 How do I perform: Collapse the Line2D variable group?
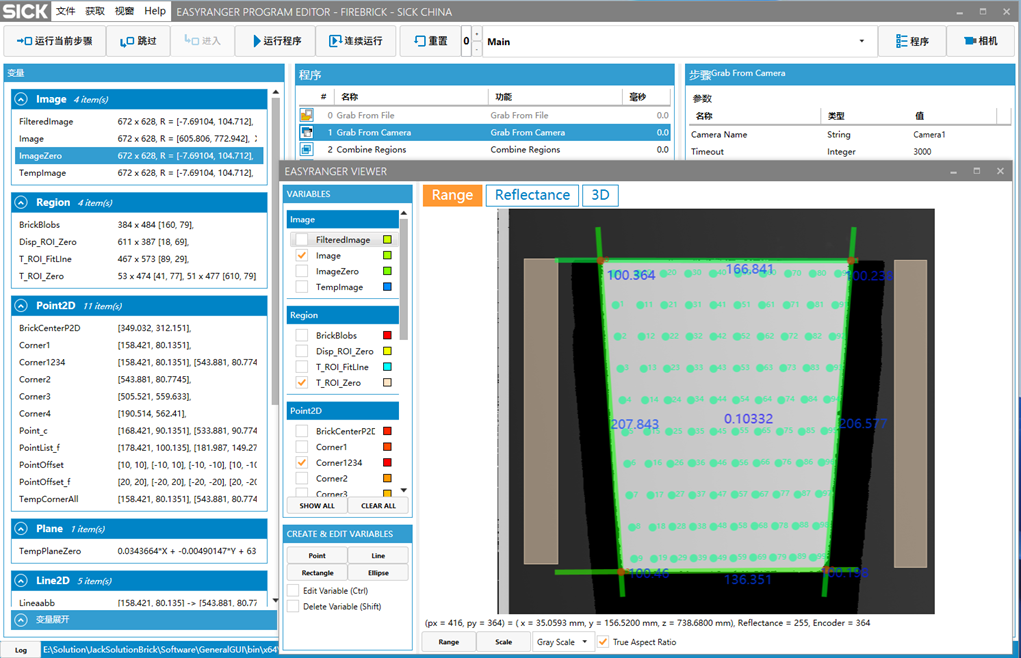tap(21, 581)
